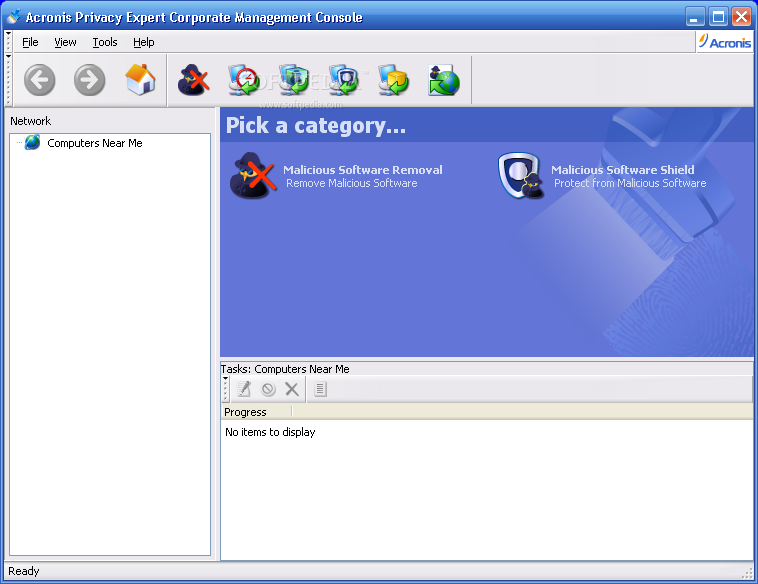Click the large Malicious Software Shield icon
Viewport: 758px width, 584px height.
(521, 175)
